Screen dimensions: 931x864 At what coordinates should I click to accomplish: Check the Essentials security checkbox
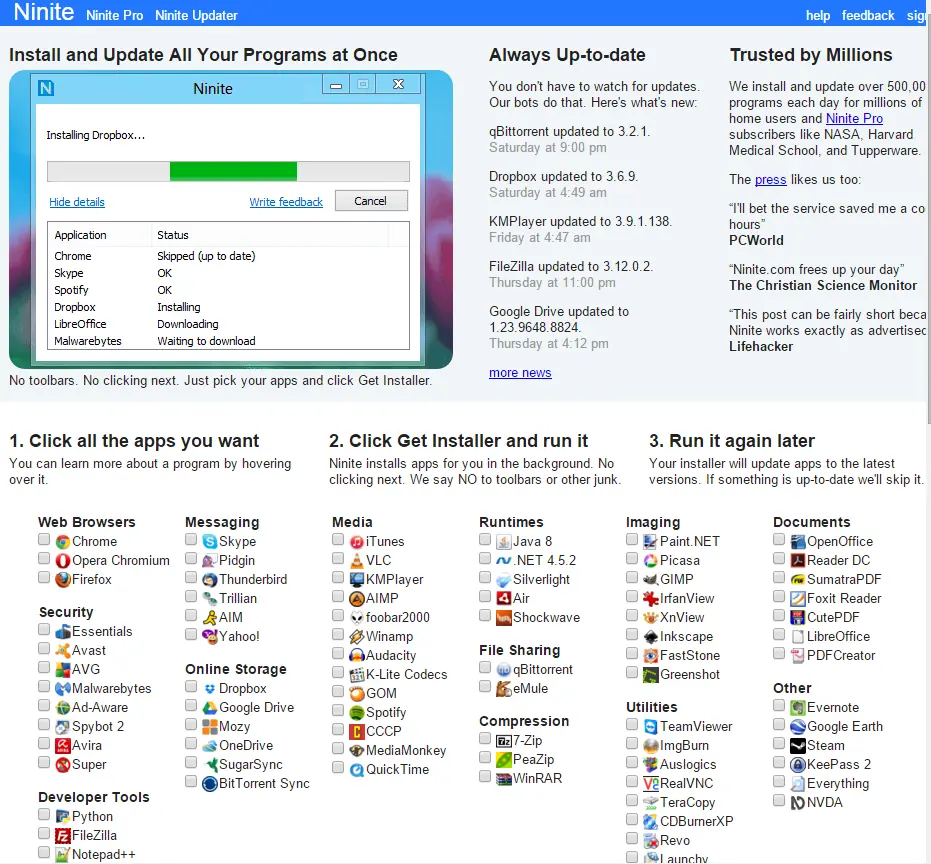44,629
